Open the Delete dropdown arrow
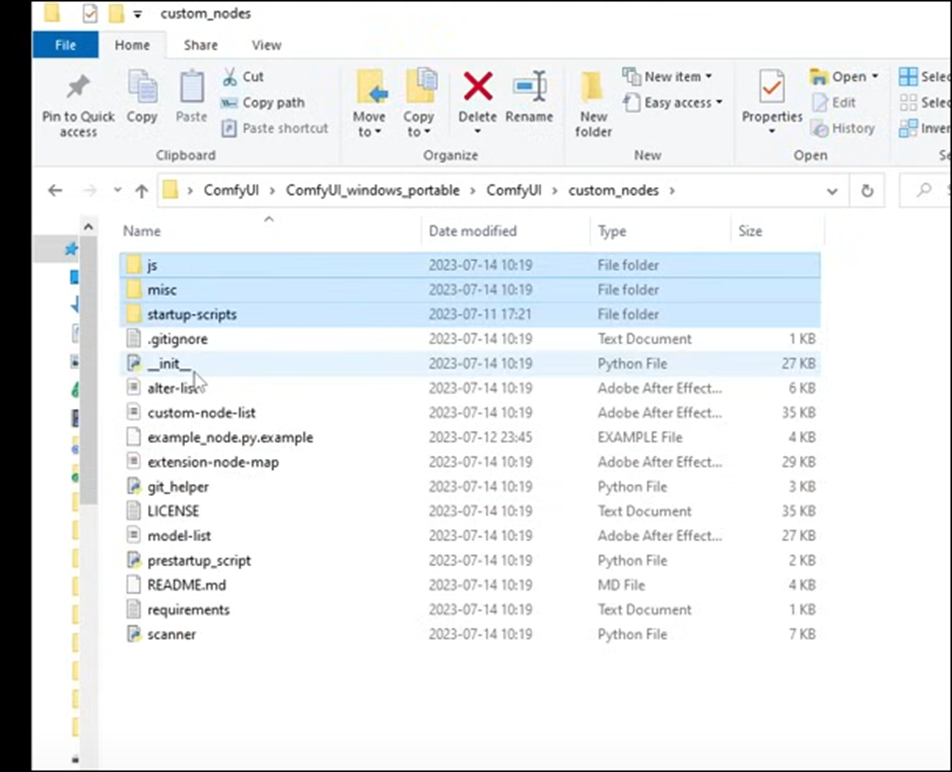Image resolution: width=952 pixels, height=772 pixels. (x=477, y=131)
